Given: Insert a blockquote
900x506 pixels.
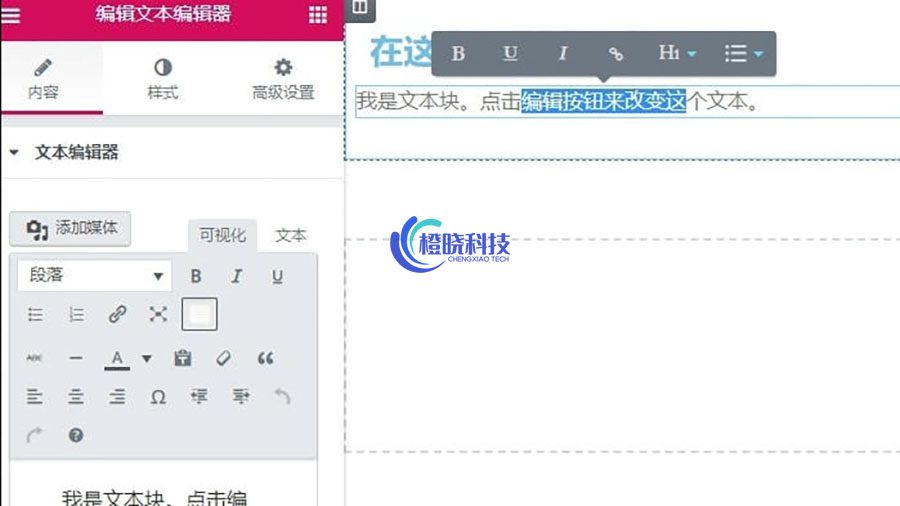Looking at the screenshot, I should coord(265,357).
